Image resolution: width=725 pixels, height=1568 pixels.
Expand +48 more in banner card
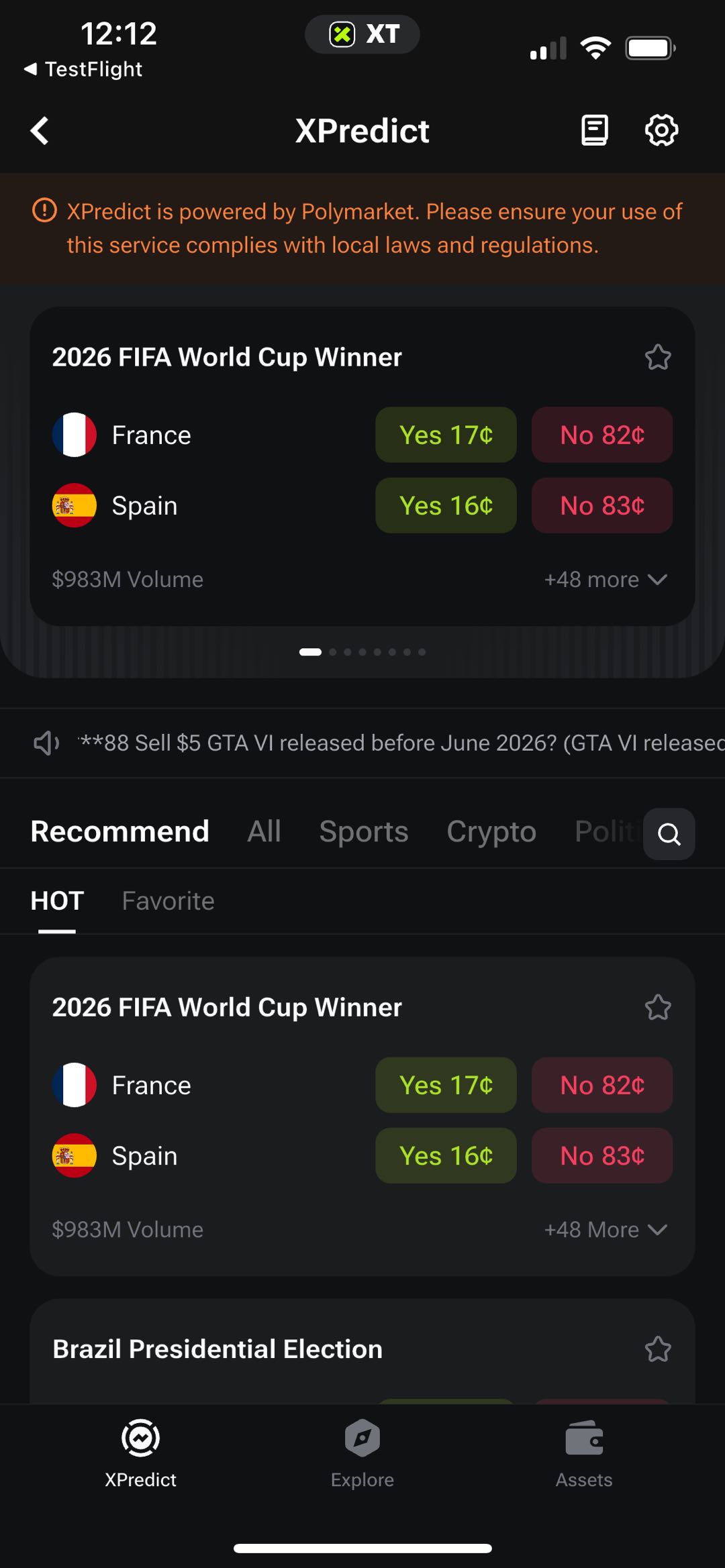(x=606, y=579)
